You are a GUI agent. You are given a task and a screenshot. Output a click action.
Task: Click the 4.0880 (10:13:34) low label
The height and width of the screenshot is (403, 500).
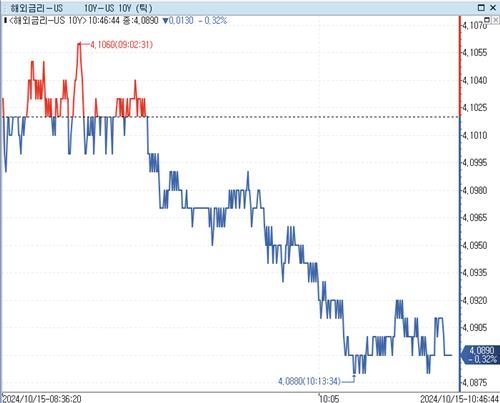click(309, 381)
